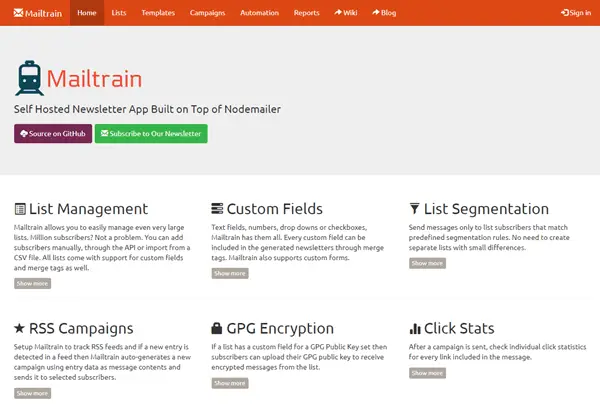Click paragraph starting 'Send messages only to list'
This screenshot has height=408, width=600.
(x=489, y=237)
